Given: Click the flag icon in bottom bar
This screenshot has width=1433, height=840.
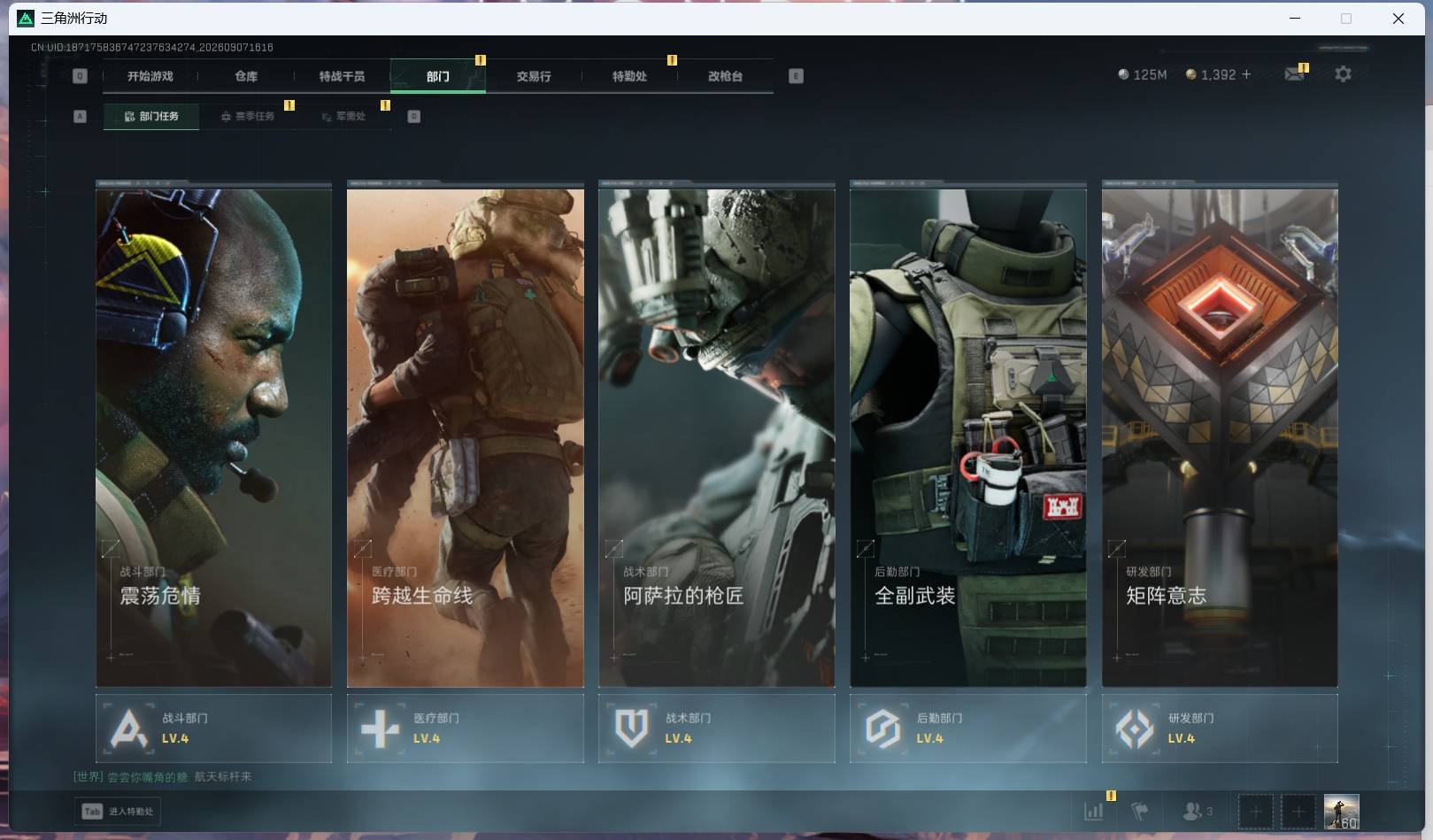Looking at the screenshot, I should tap(1140, 810).
